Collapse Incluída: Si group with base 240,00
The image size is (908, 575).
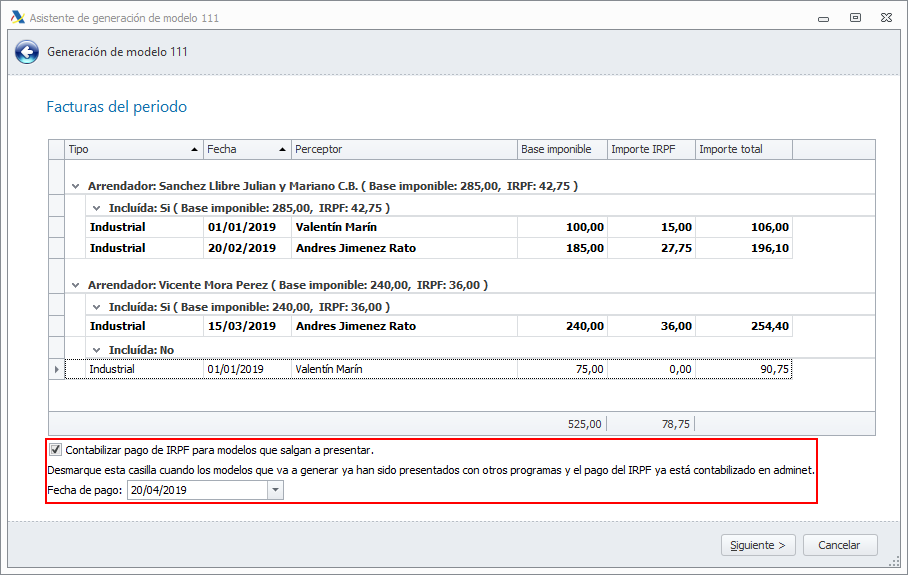(x=96, y=307)
